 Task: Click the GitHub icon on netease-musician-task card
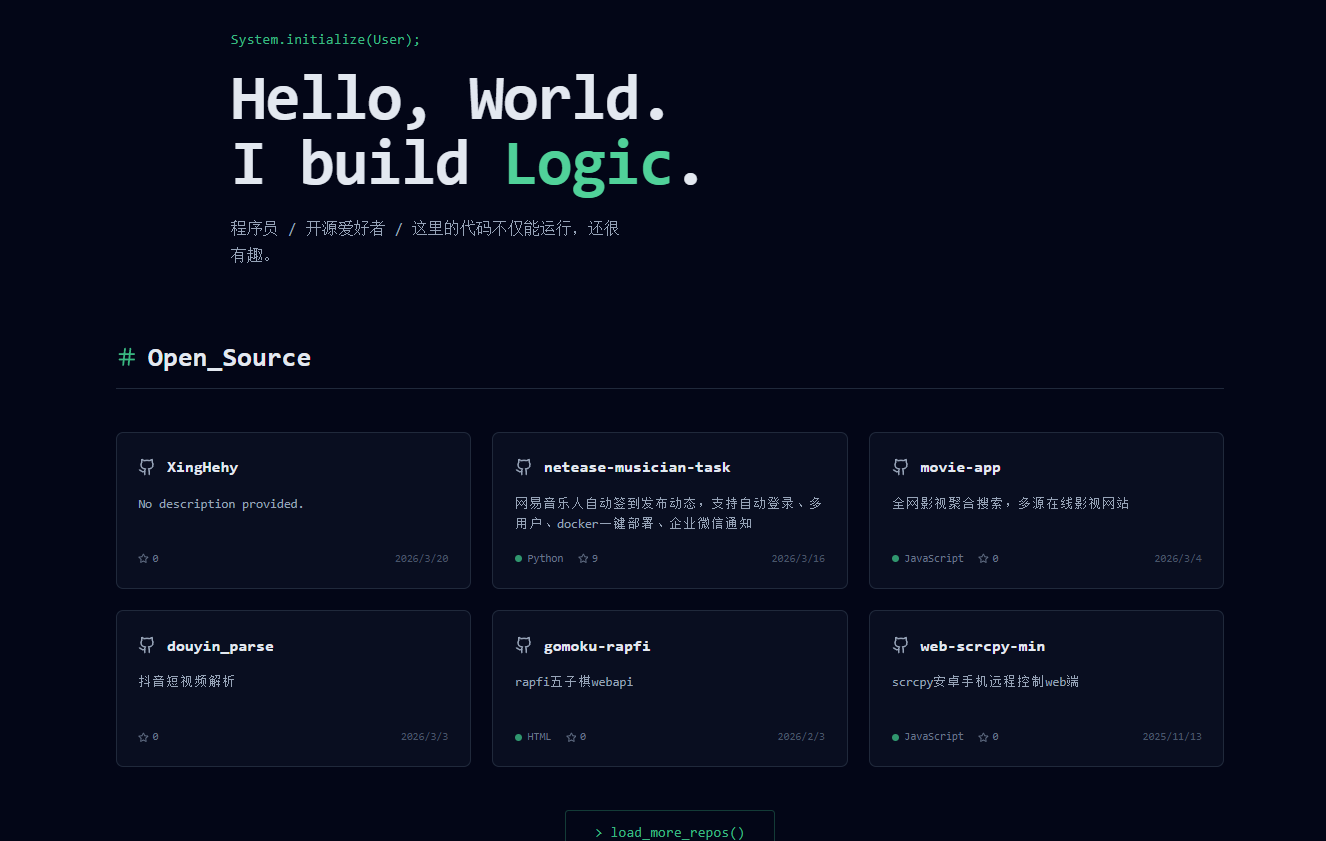pos(523,467)
